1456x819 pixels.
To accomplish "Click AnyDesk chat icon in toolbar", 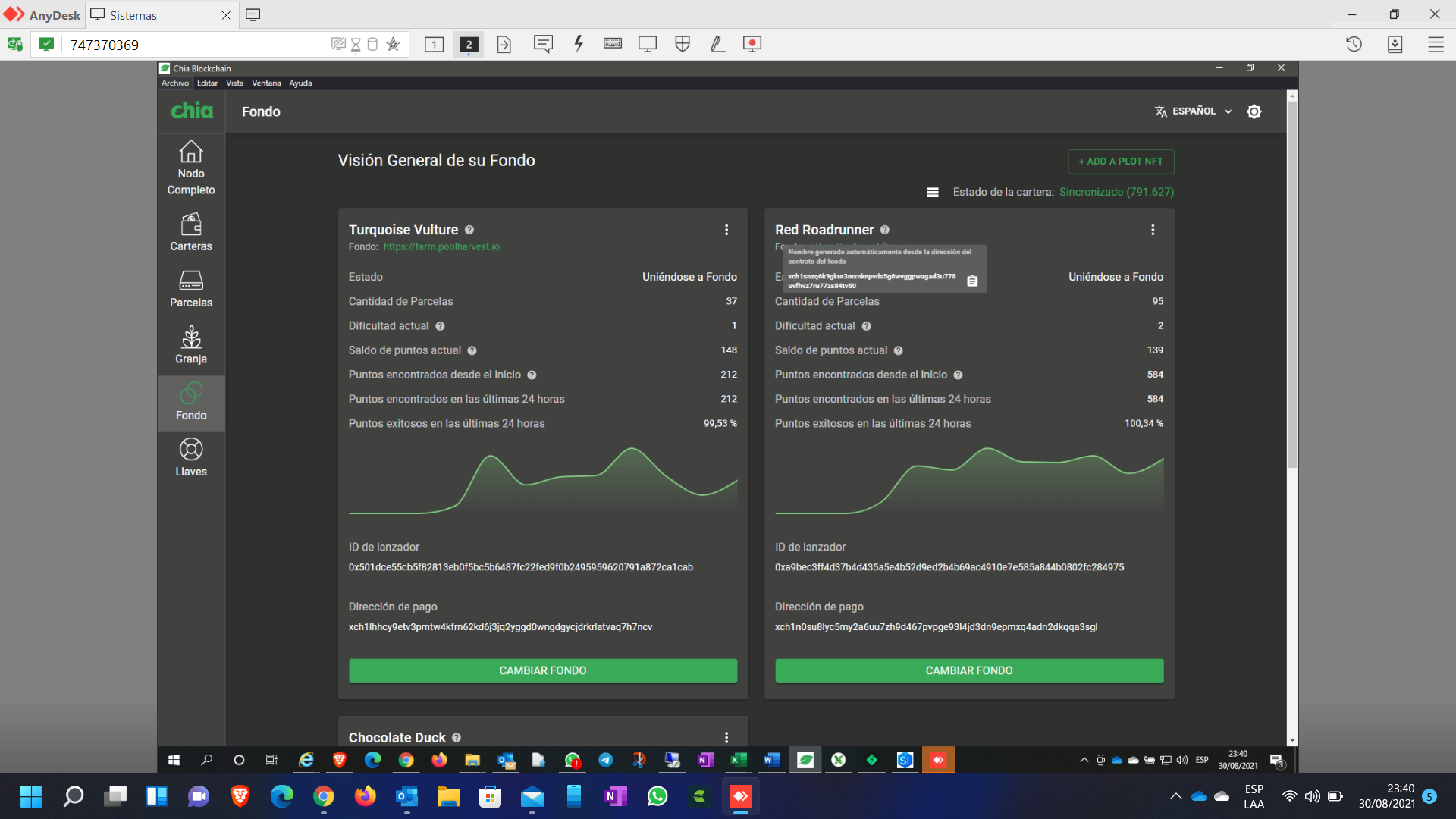I will tap(543, 44).
